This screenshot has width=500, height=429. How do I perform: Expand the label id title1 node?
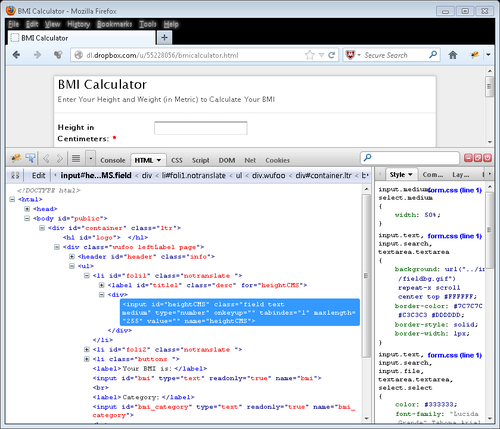pos(102,285)
